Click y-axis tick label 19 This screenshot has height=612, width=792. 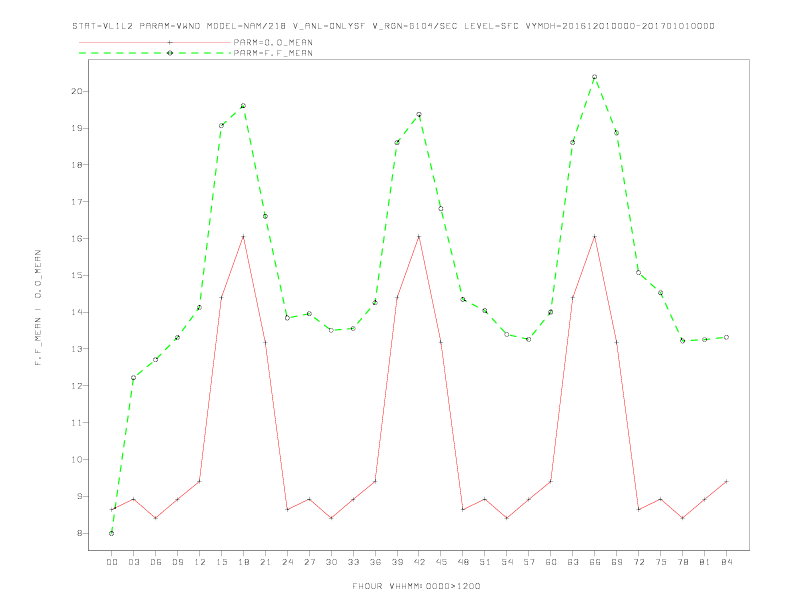[x=77, y=128]
